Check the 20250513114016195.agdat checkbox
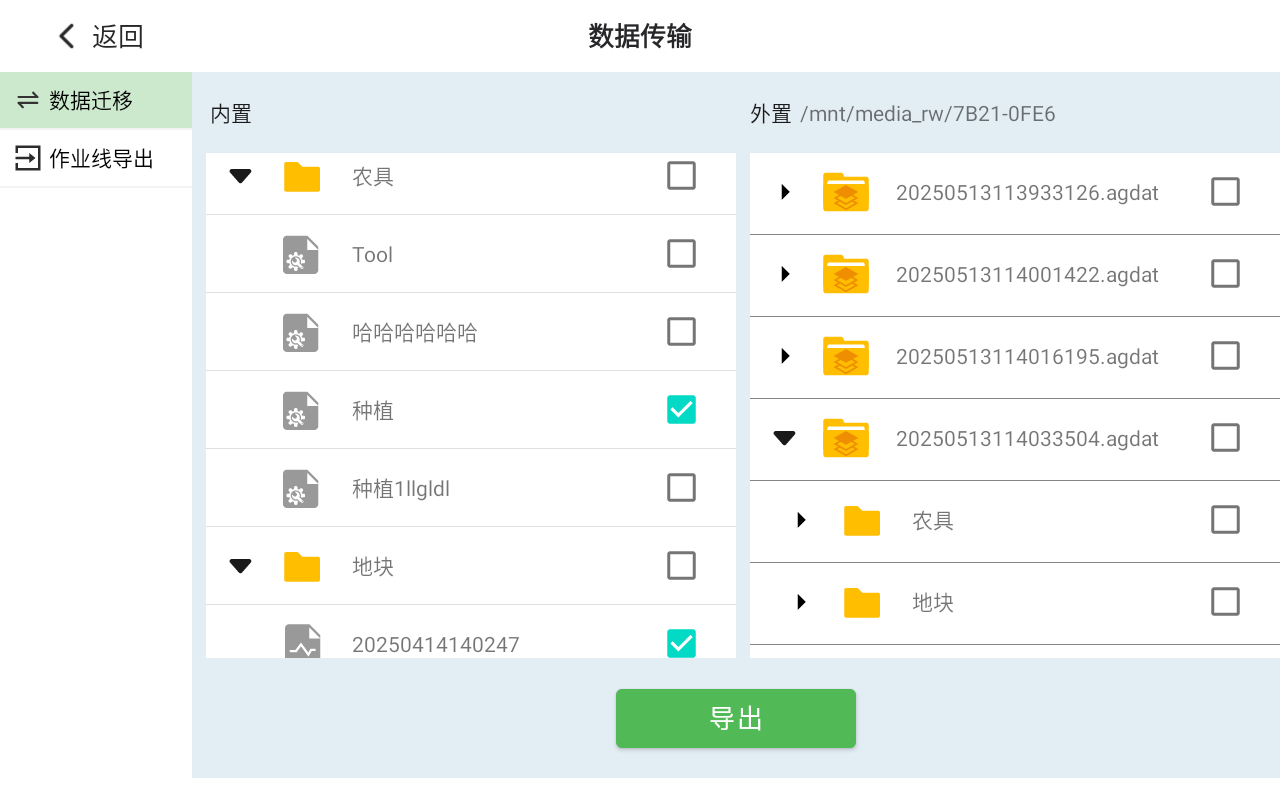The height and width of the screenshot is (800, 1280). 1225,356
